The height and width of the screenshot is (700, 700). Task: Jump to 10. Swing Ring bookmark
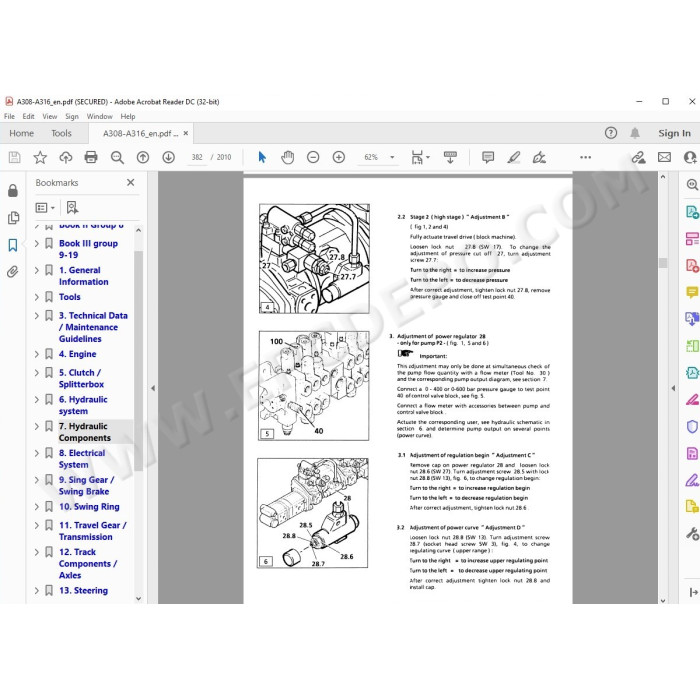(89, 507)
